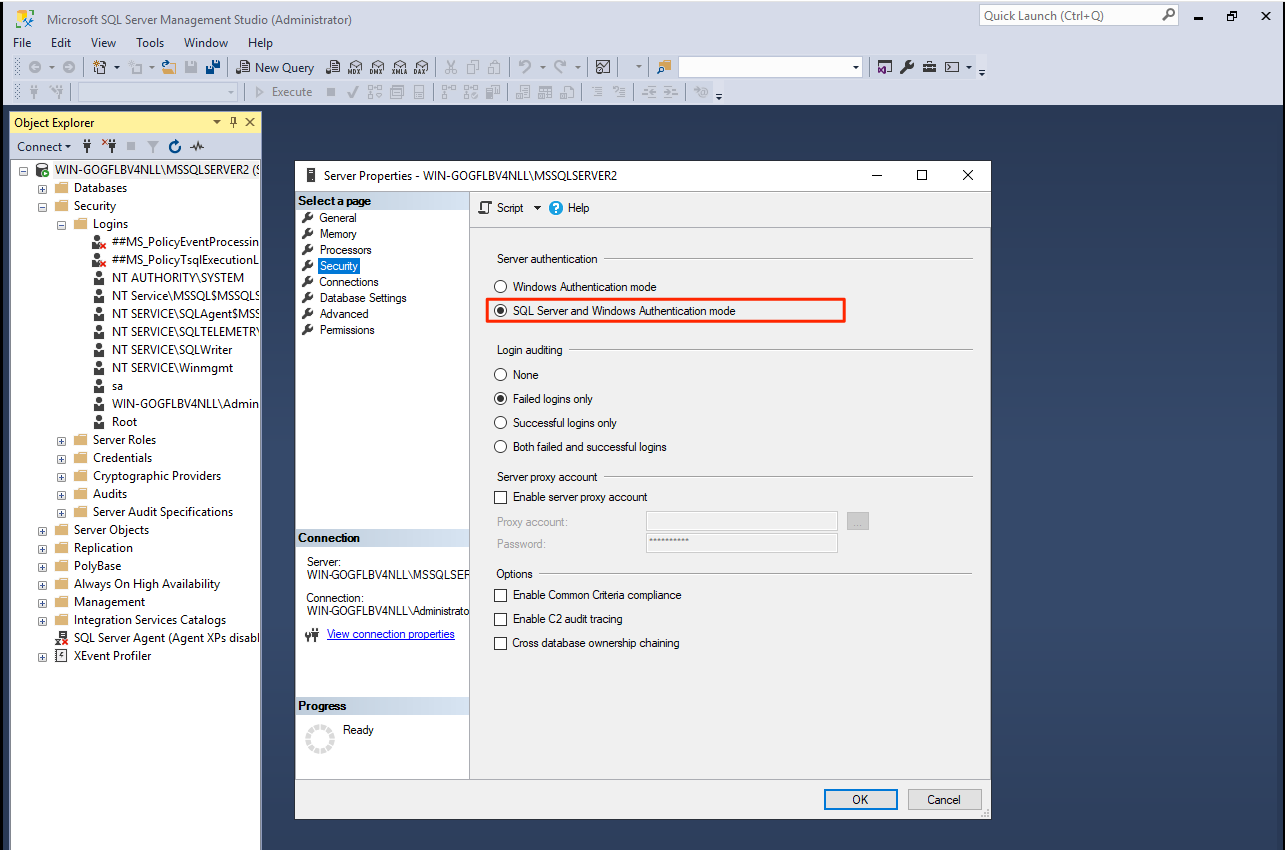The width and height of the screenshot is (1285, 850).
Task: Click the Quick Launch search magnifier icon
Action: (x=1168, y=15)
